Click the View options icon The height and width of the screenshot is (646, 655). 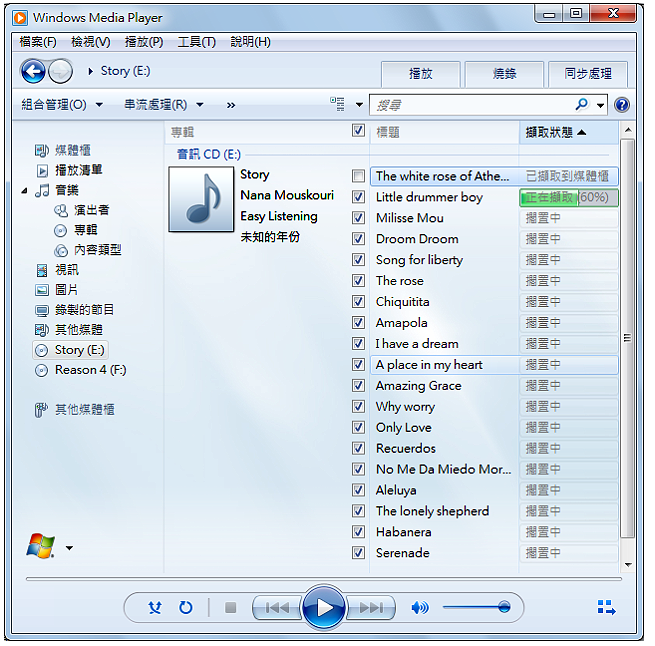(x=338, y=104)
